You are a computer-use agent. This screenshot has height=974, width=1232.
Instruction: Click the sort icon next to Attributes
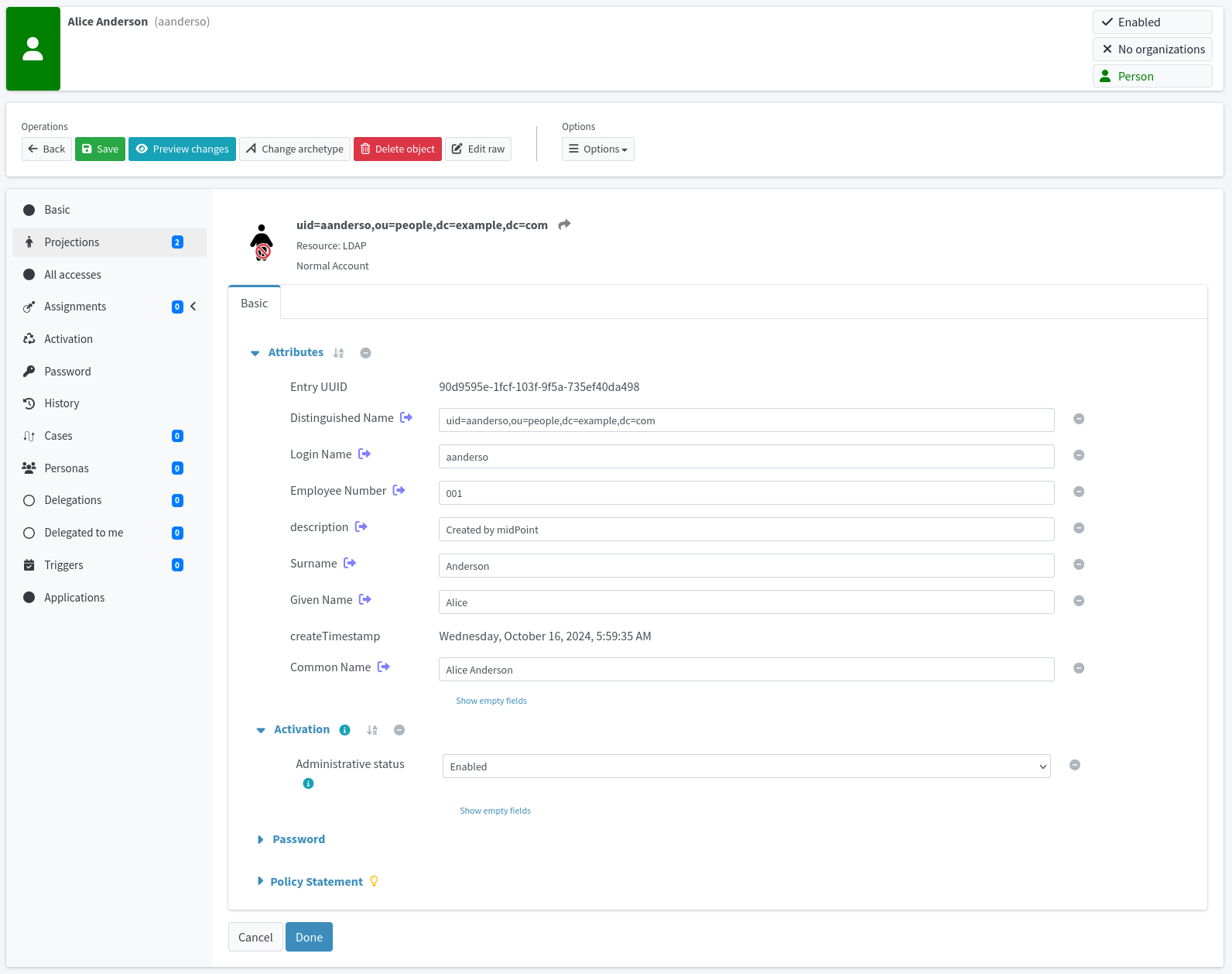338,353
